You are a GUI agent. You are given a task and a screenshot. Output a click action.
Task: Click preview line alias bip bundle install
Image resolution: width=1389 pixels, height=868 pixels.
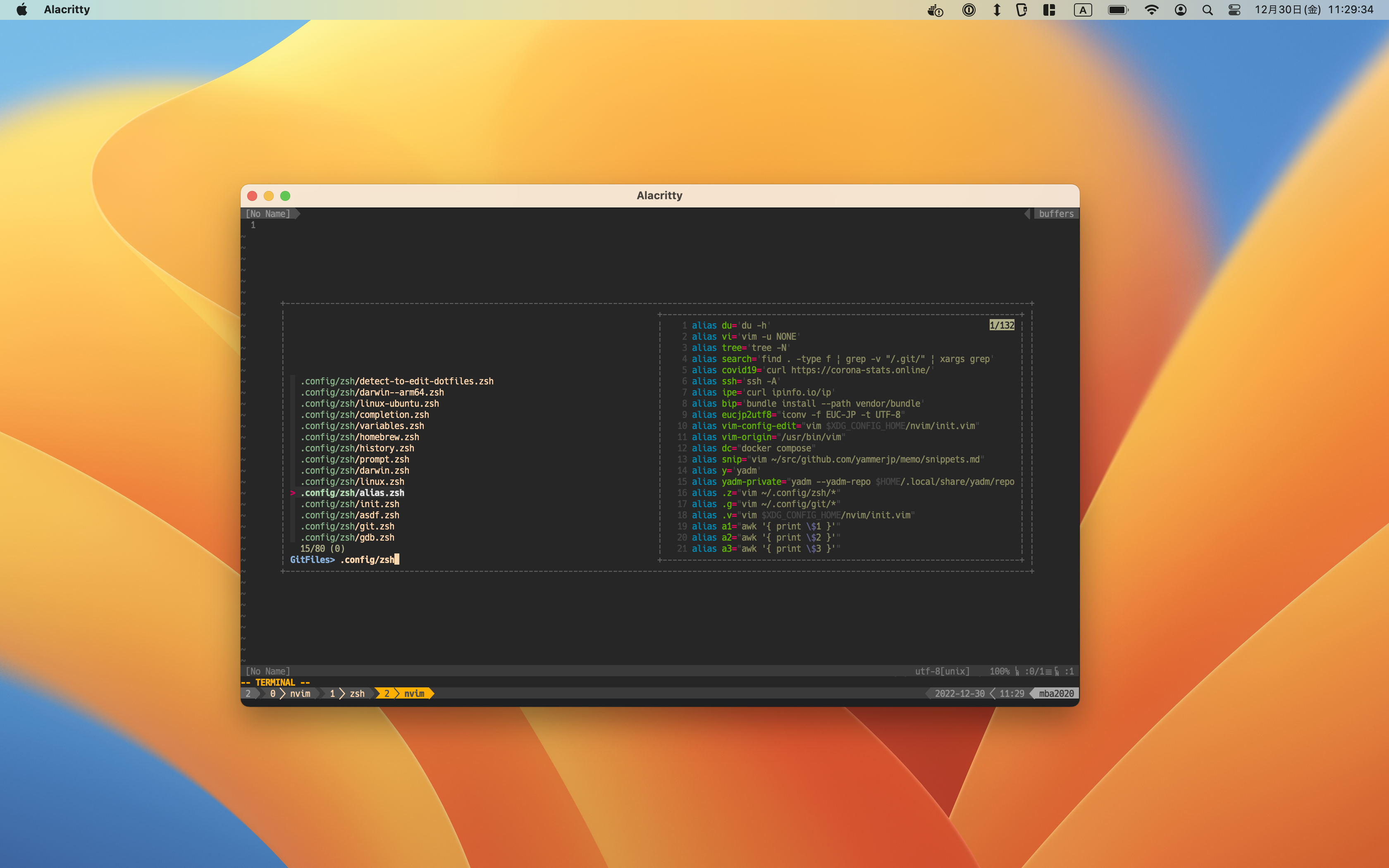(808, 403)
